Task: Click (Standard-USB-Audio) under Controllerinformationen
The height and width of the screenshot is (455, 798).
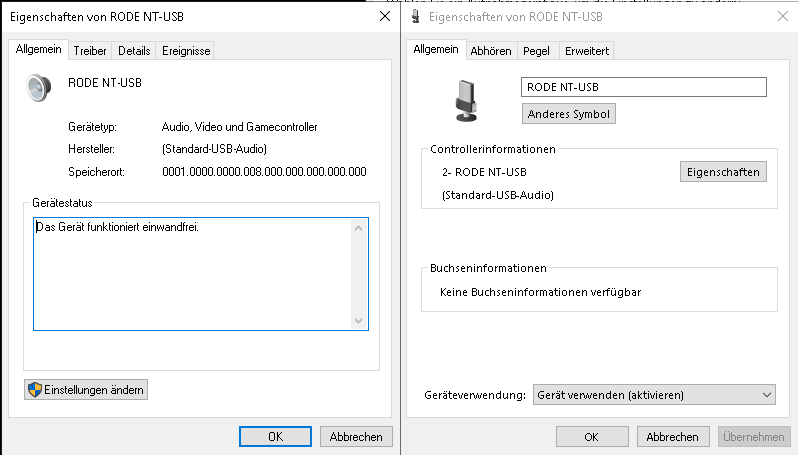Action: (x=498, y=195)
